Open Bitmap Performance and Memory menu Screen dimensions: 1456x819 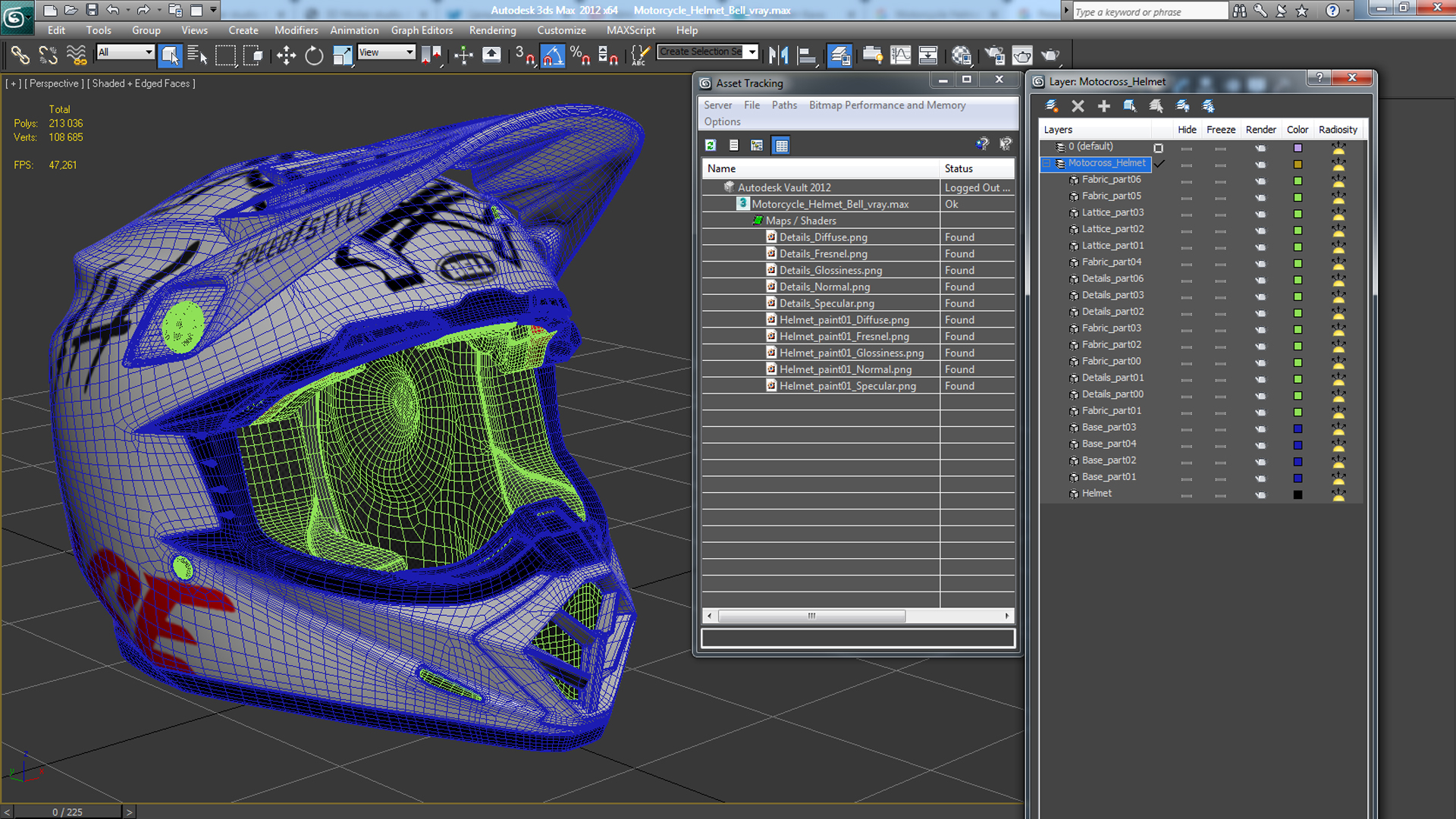[x=887, y=105]
